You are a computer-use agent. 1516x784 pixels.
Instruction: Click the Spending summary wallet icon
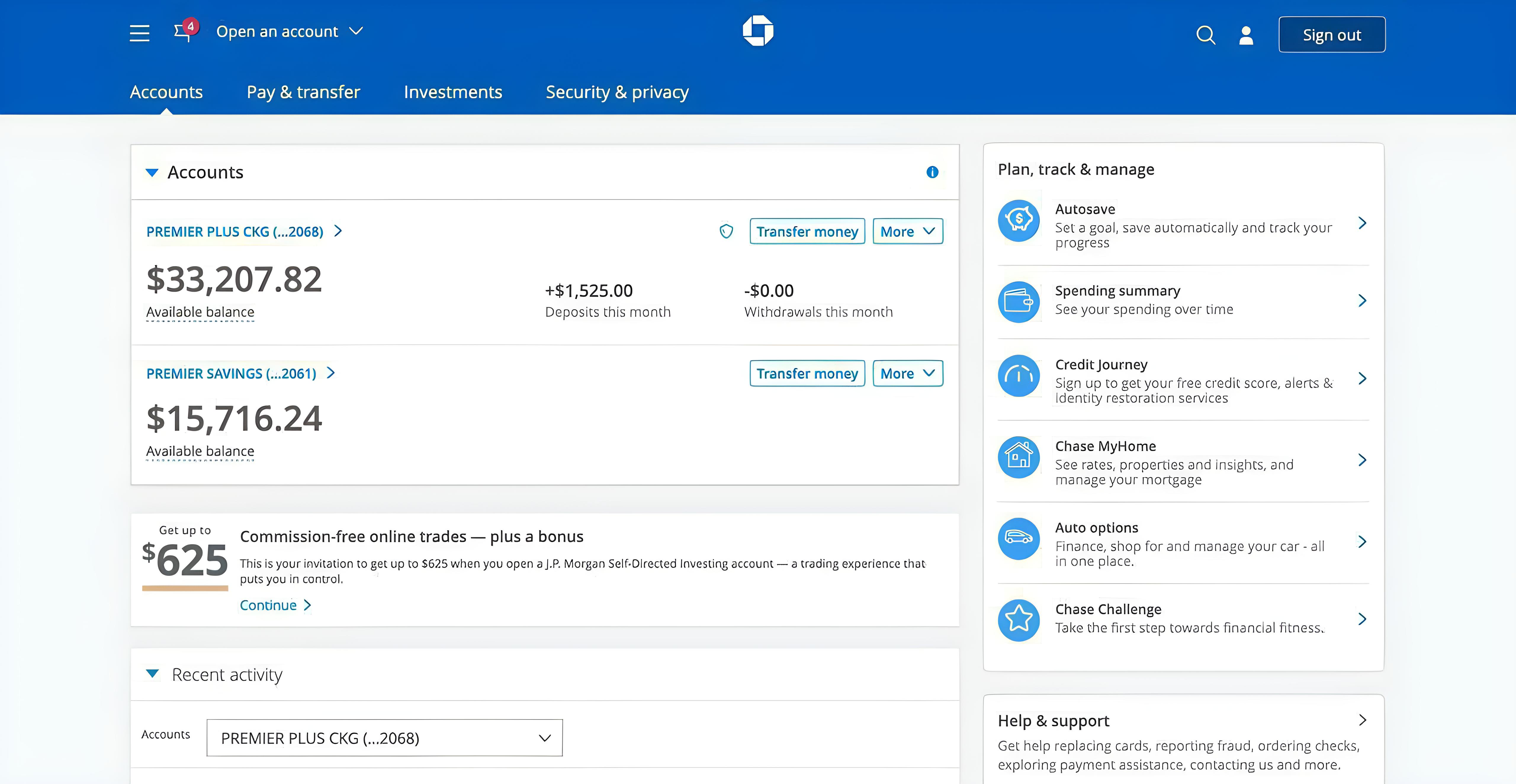coord(1019,302)
